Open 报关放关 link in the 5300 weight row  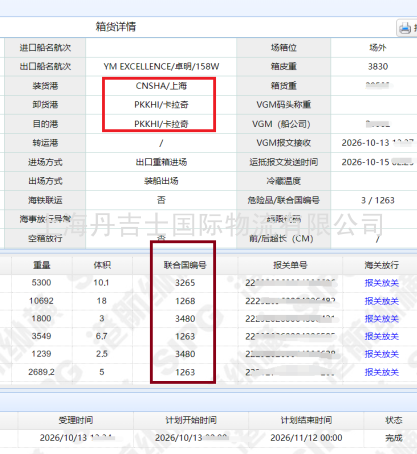click(382, 283)
